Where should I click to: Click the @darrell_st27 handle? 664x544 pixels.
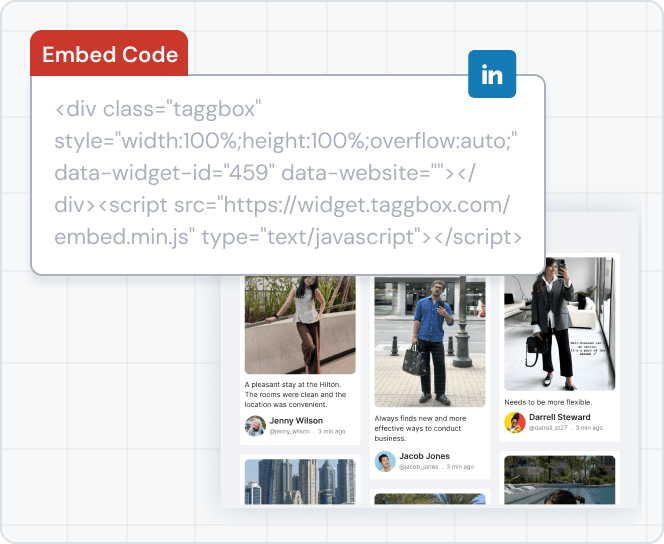548,428
